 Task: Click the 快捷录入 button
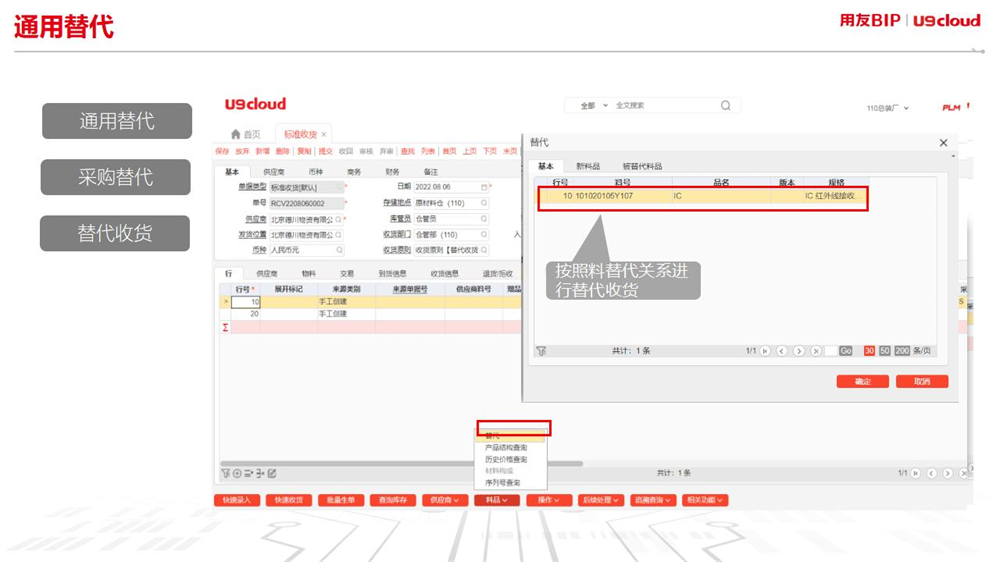coord(237,500)
